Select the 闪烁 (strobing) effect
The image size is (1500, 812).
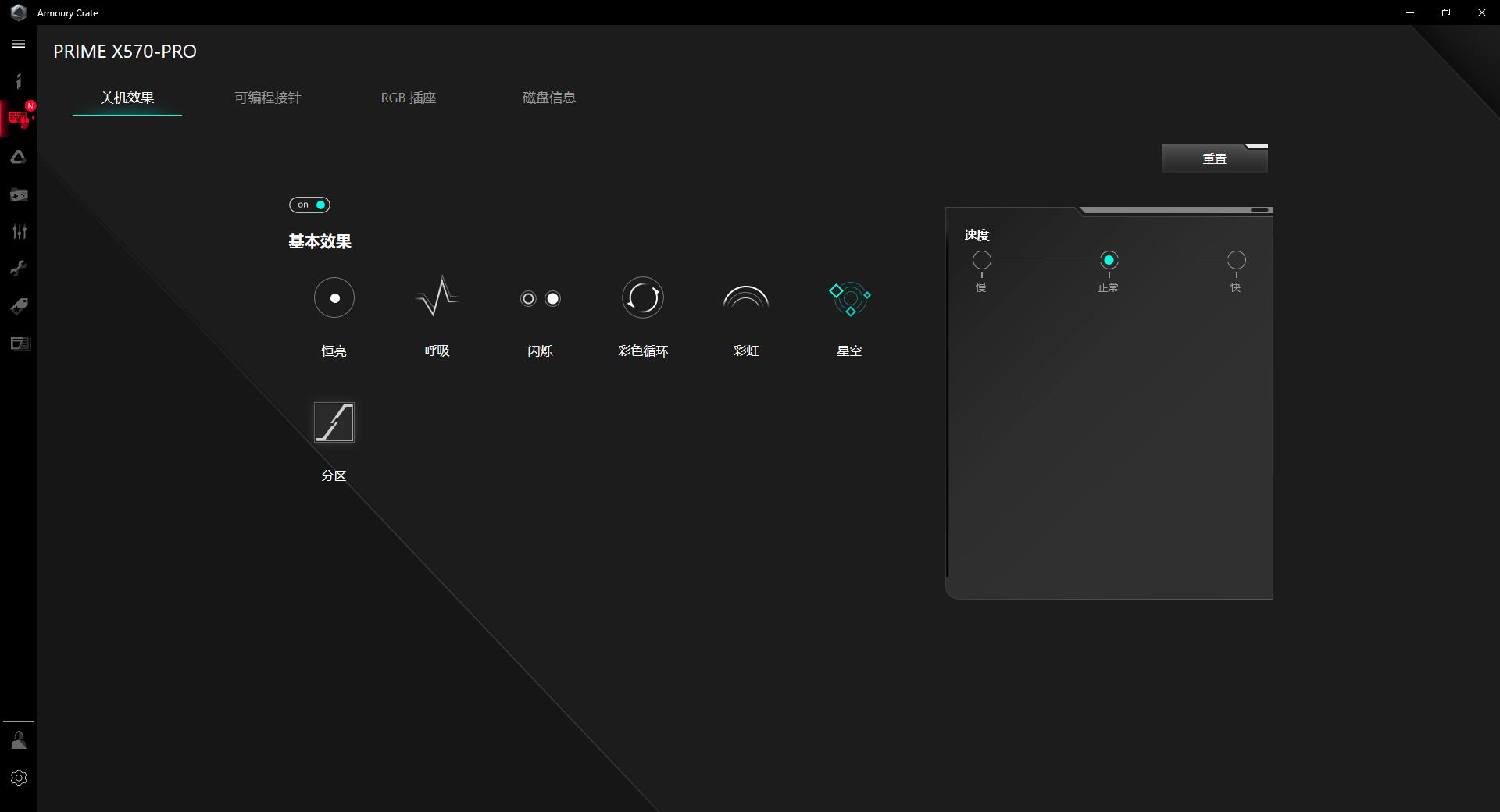[x=540, y=297]
